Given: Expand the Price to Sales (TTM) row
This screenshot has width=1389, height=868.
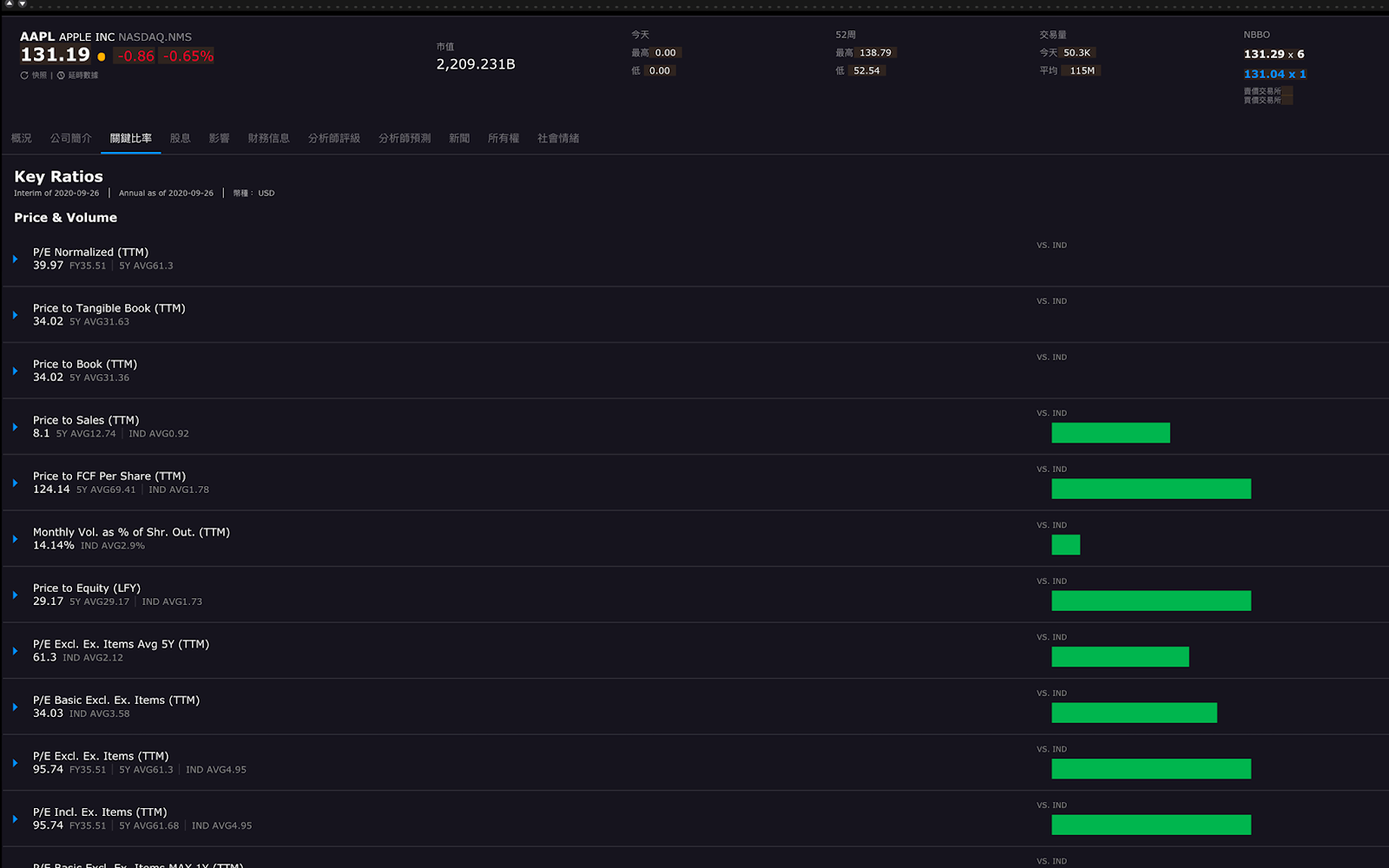Looking at the screenshot, I should point(15,427).
